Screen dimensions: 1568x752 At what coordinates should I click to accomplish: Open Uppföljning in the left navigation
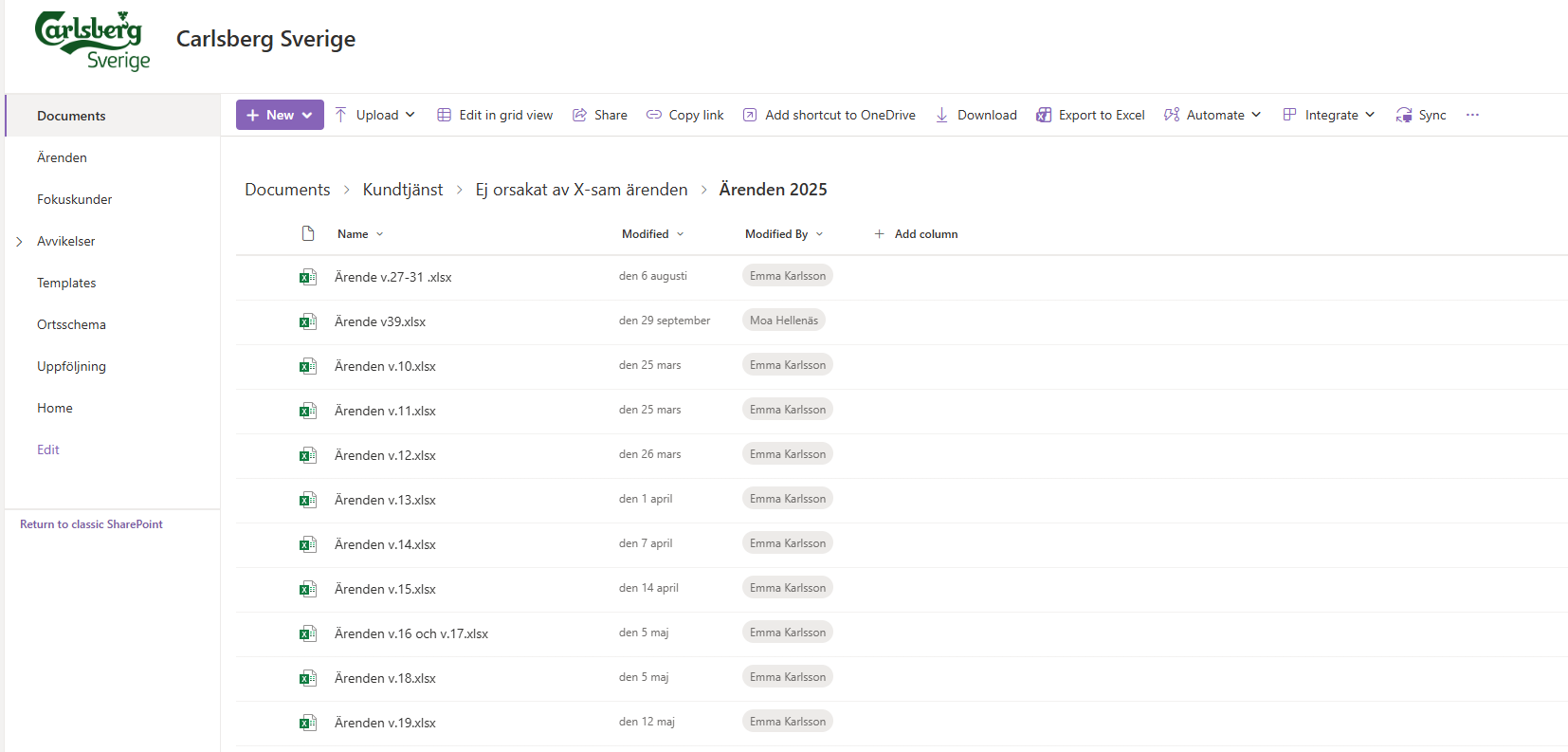click(x=71, y=366)
